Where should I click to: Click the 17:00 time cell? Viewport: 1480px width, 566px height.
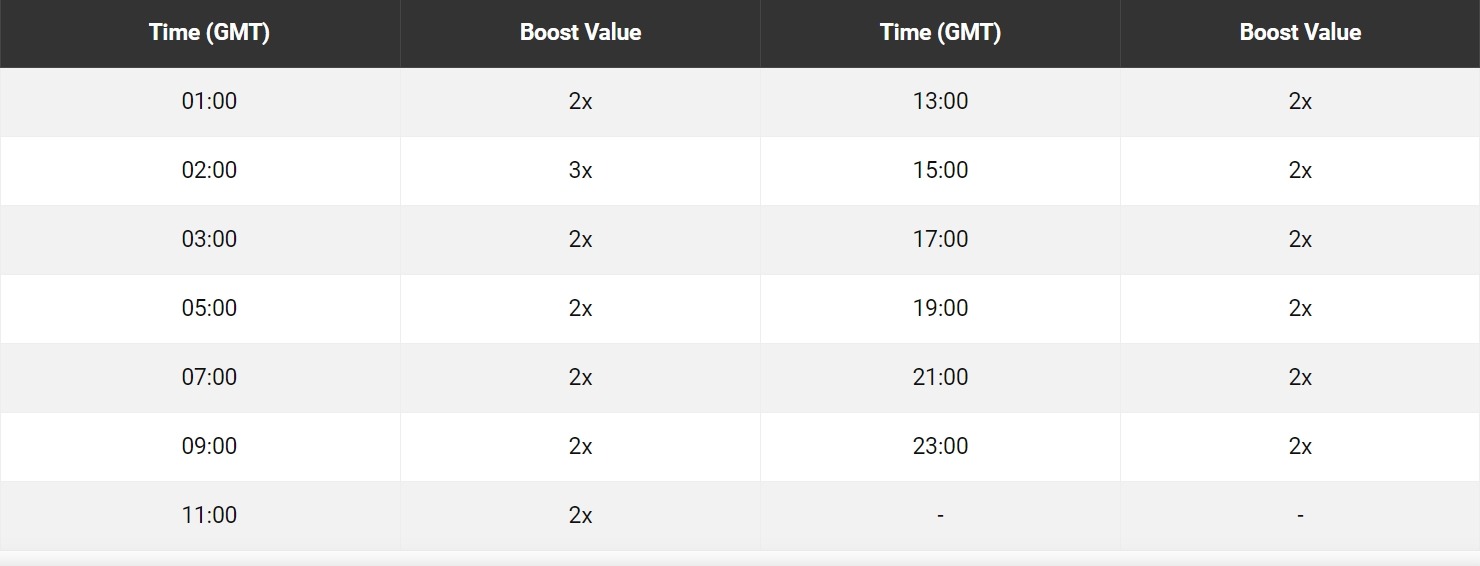pos(940,239)
